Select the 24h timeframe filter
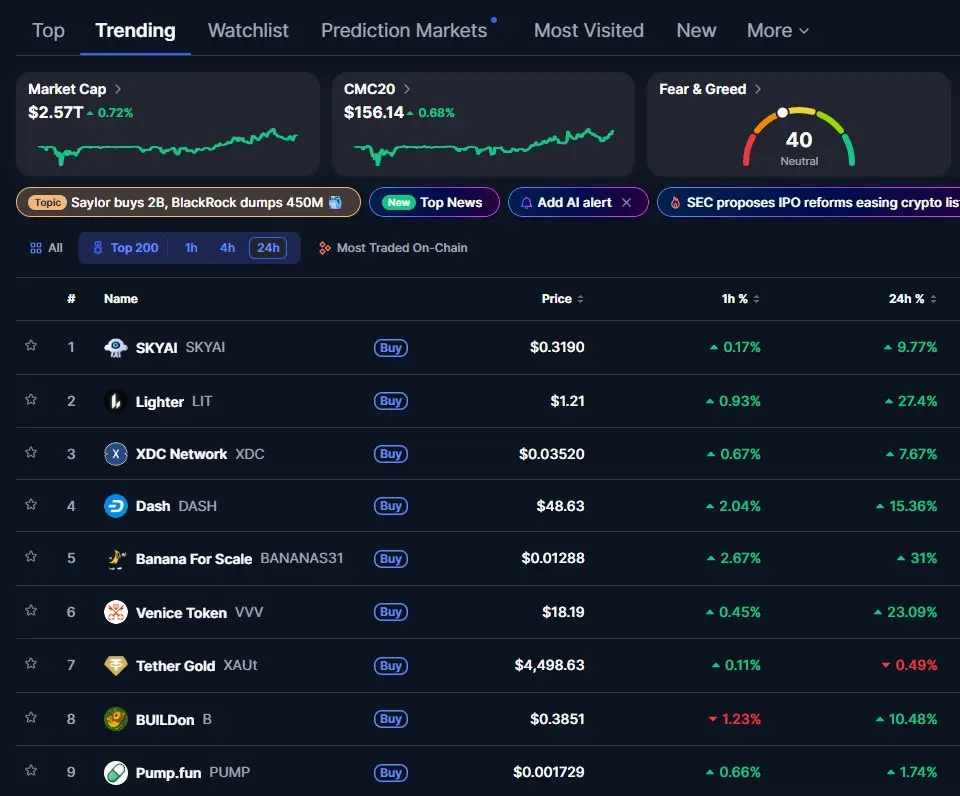The image size is (960, 796). click(x=268, y=248)
